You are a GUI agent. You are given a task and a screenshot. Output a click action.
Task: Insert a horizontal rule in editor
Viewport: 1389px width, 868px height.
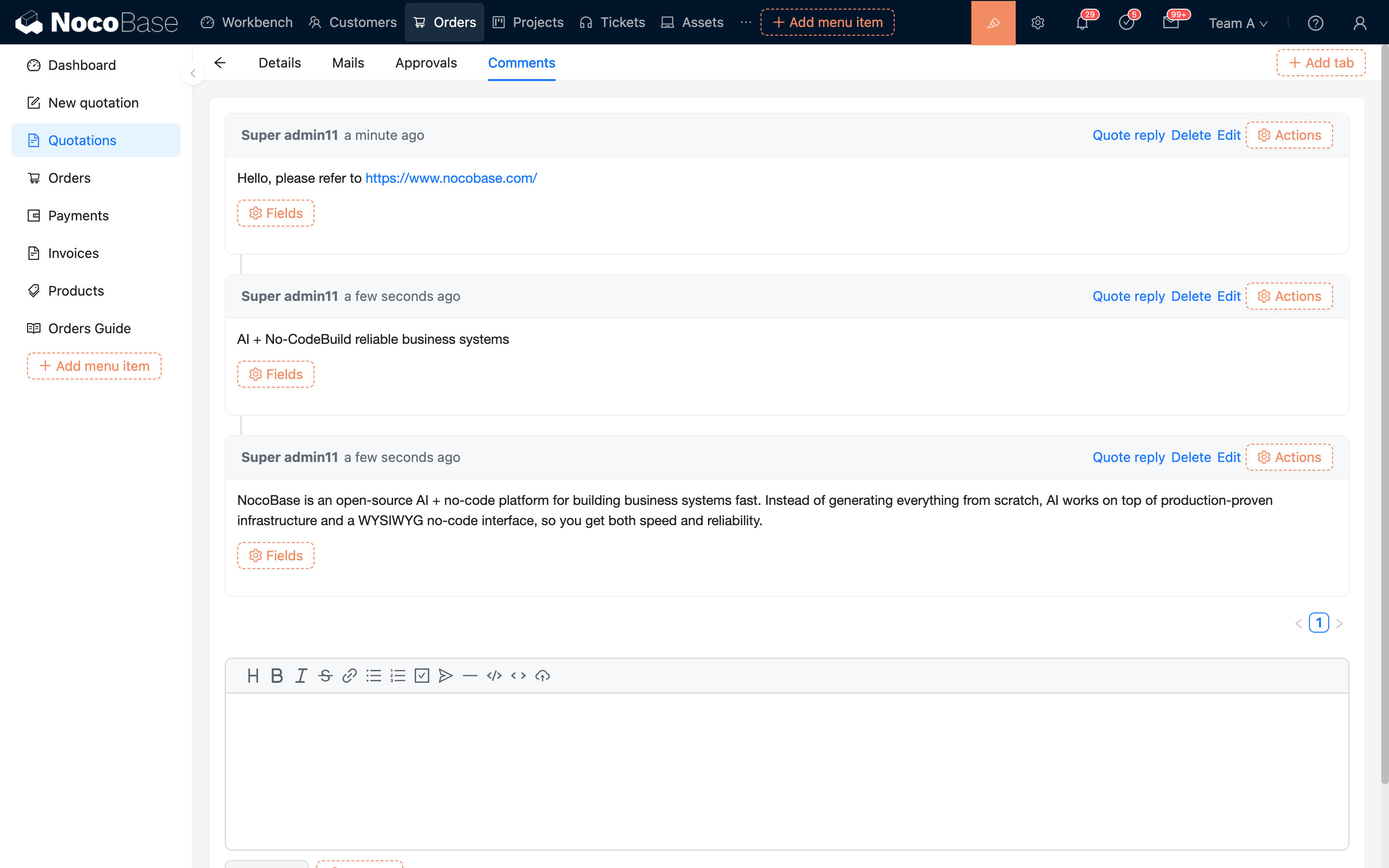point(470,676)
